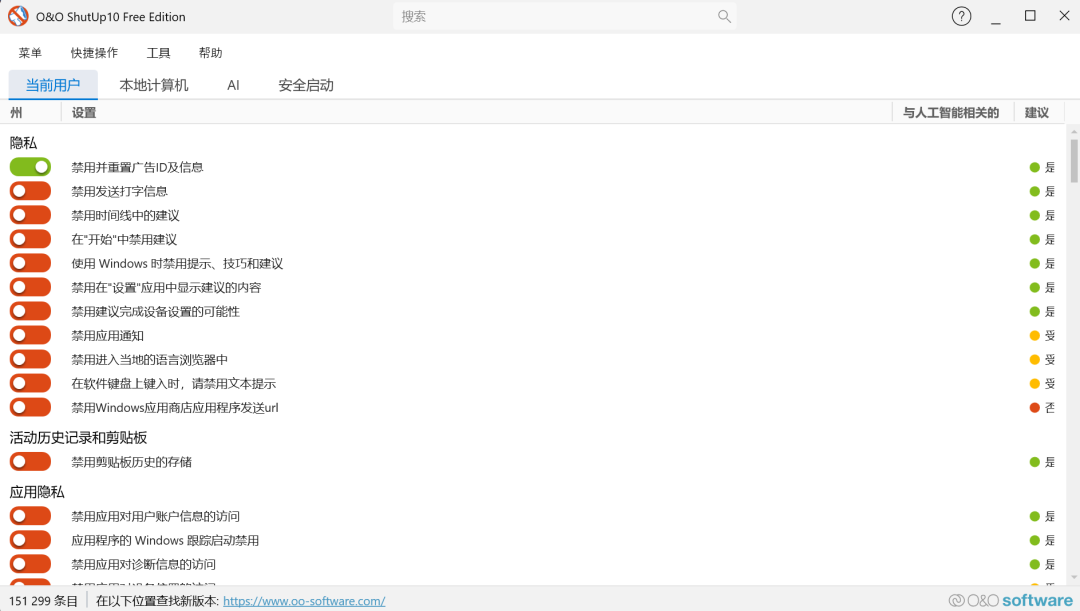The image size is (1080, 611).
Task: Click green recommendation dot for 禁用发送打字信息
Action: coord(1034,191)
